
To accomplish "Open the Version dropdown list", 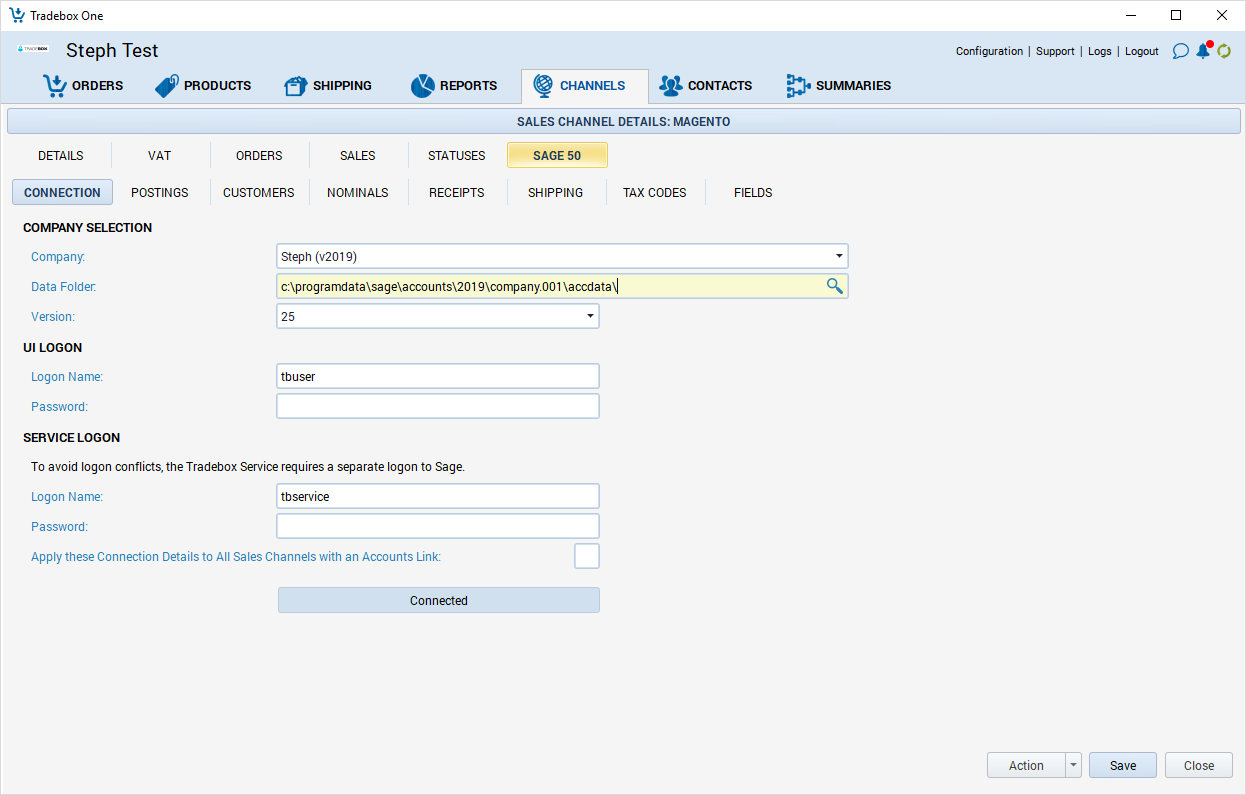I will coord(590,317).
